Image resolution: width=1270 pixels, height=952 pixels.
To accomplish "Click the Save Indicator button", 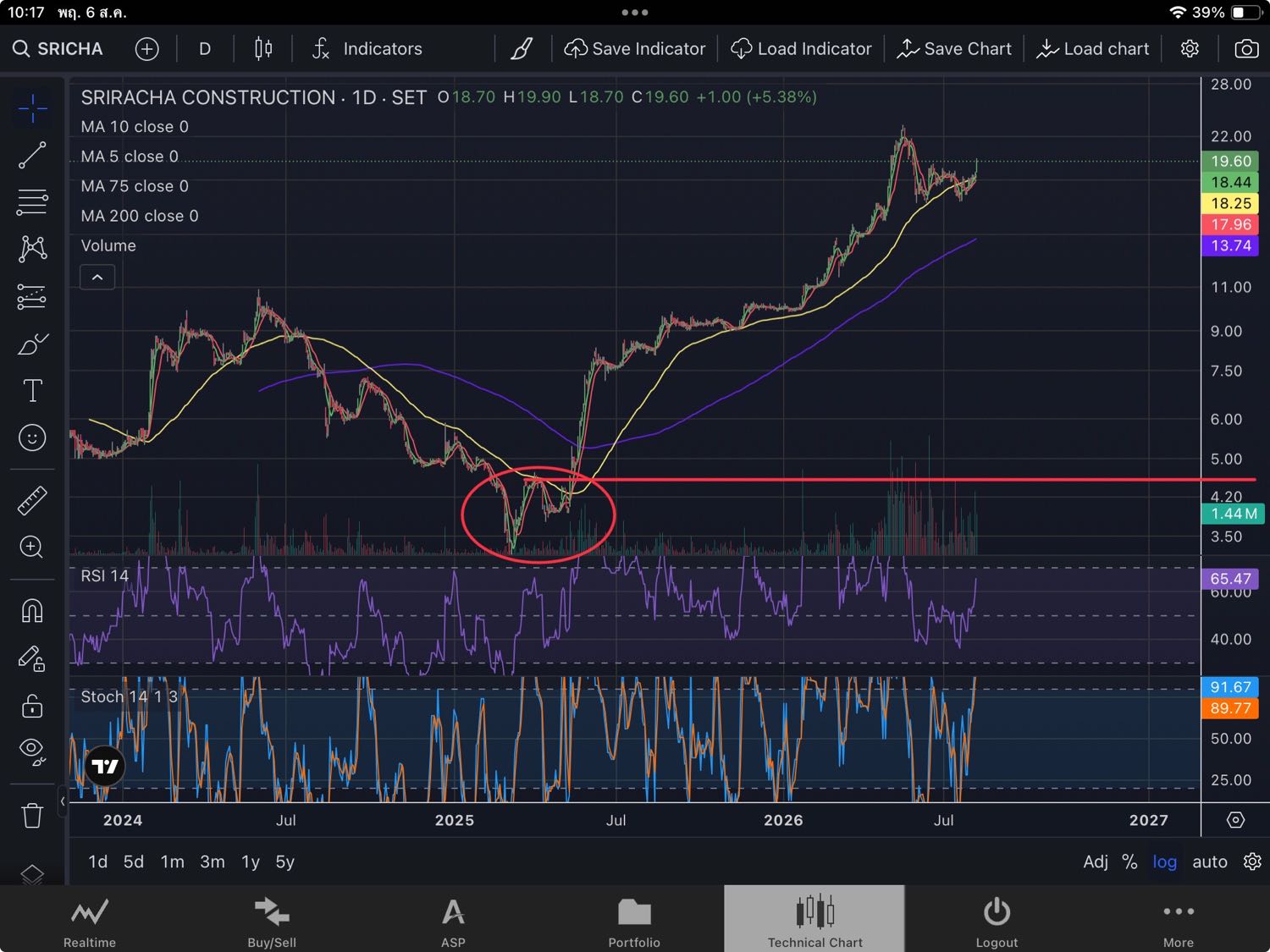I will (635, 49).
